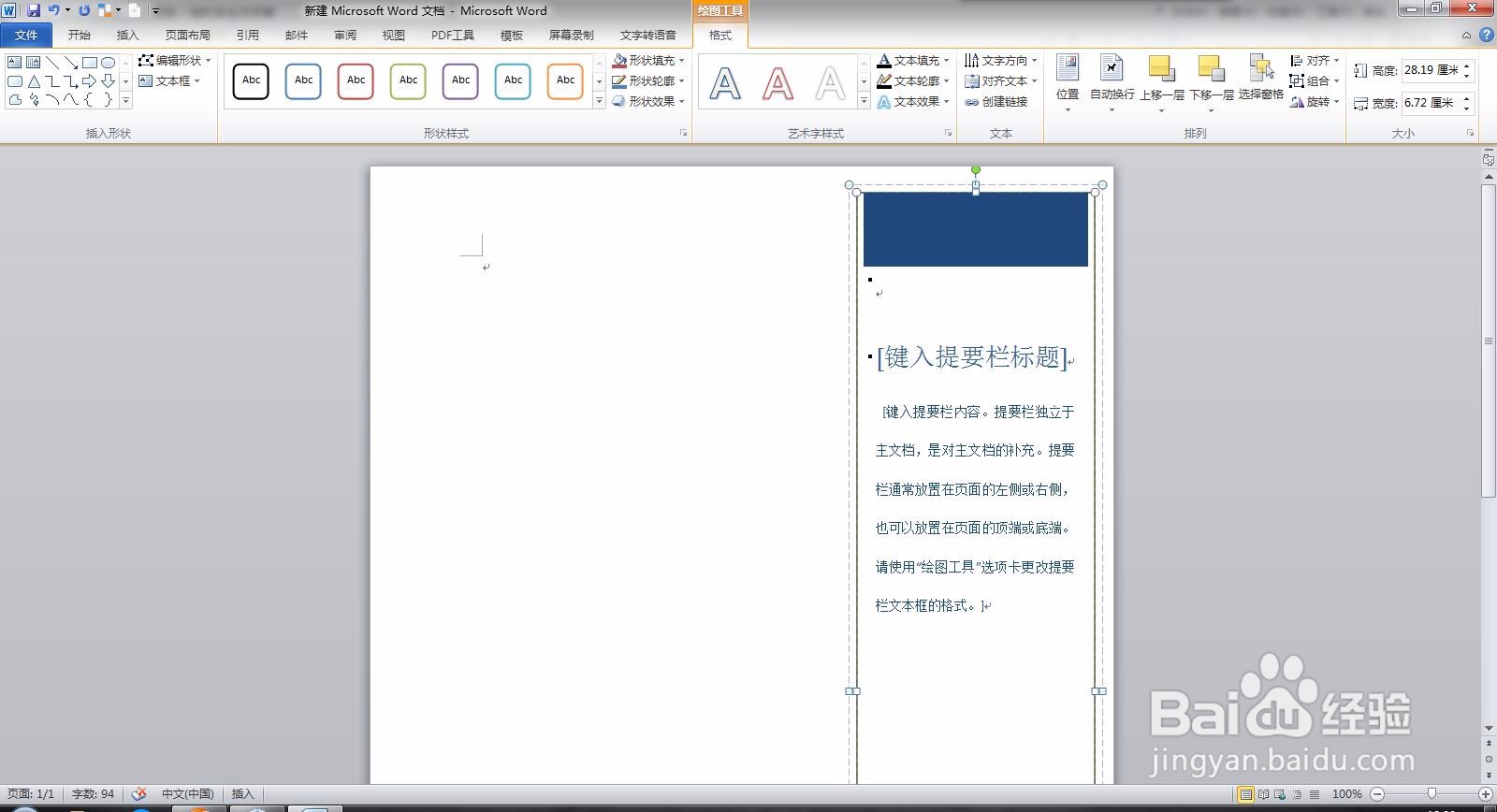Open the Wrap Text (自动换行) dropdown
Screen dimensions: 1497x812
click(x=1112, y=84)
